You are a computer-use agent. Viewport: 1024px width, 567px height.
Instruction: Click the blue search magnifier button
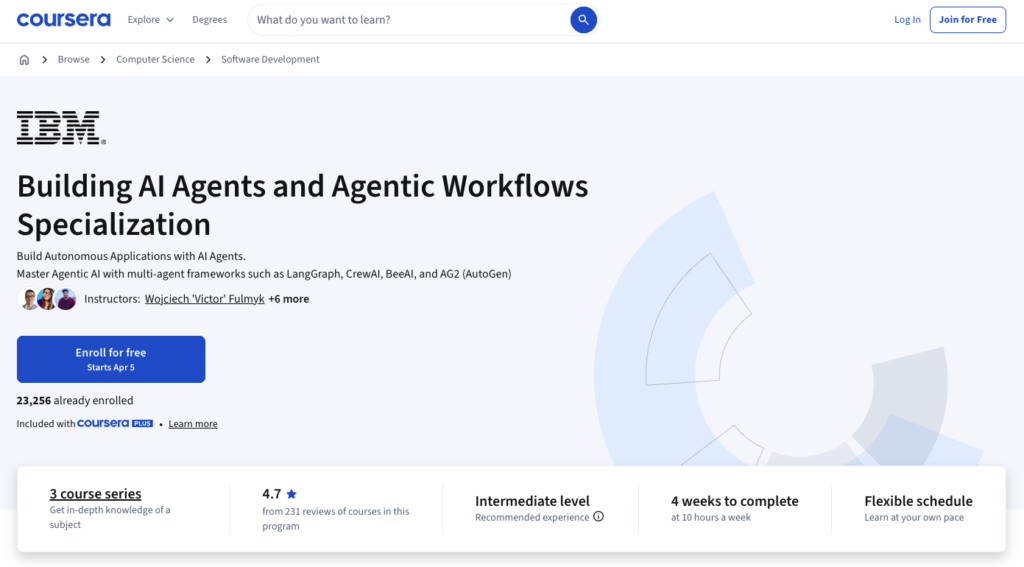583,20
